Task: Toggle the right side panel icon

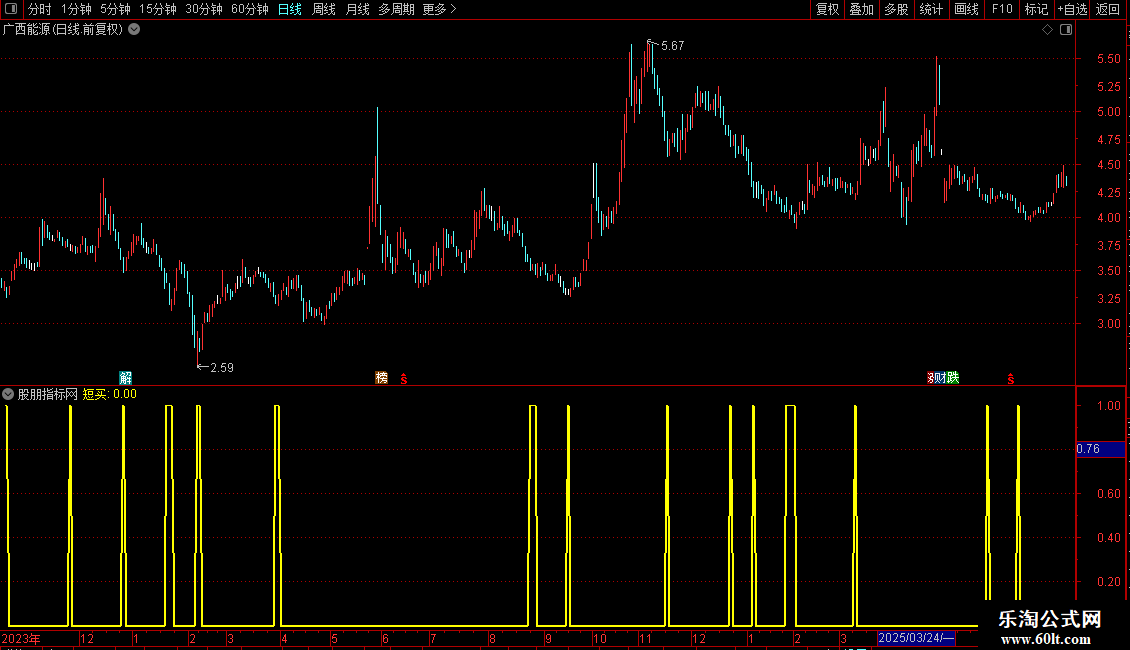Action: point(1066,30)
